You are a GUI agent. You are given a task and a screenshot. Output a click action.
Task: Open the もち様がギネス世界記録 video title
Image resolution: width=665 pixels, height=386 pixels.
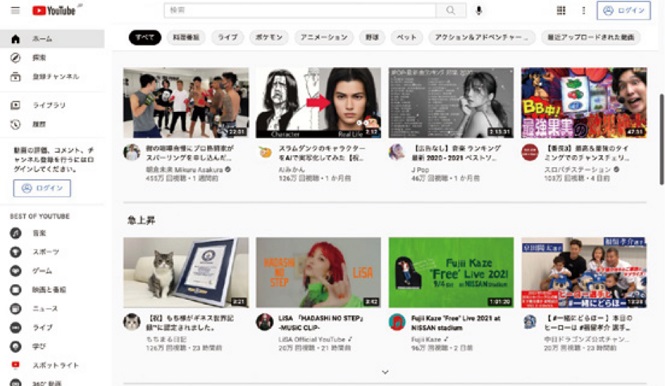190,323
